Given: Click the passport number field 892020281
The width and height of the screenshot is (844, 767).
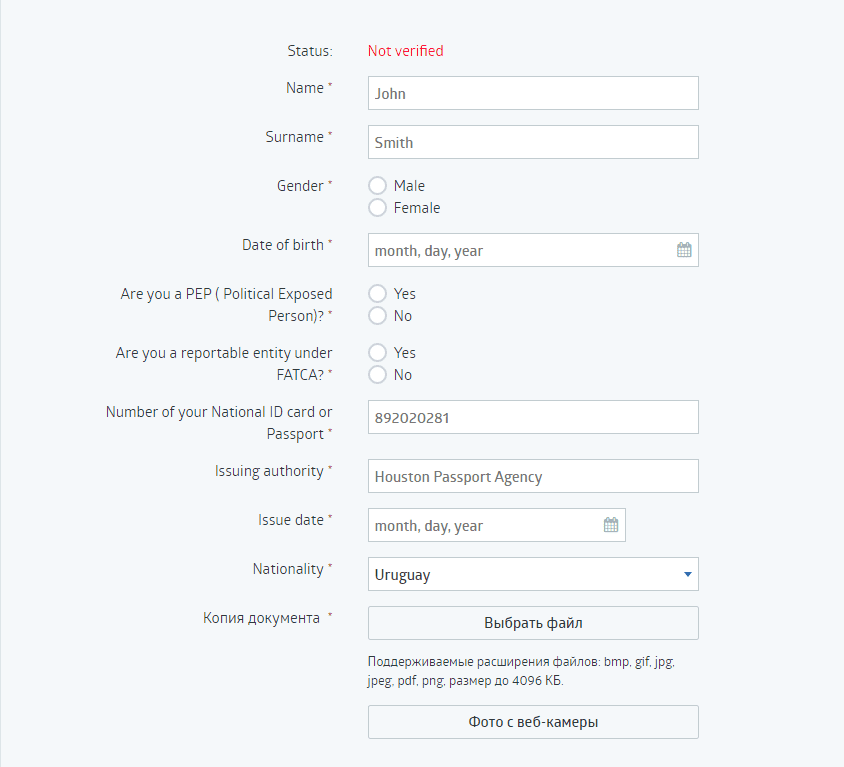Looking at the screenshot, I should [533, 417].
